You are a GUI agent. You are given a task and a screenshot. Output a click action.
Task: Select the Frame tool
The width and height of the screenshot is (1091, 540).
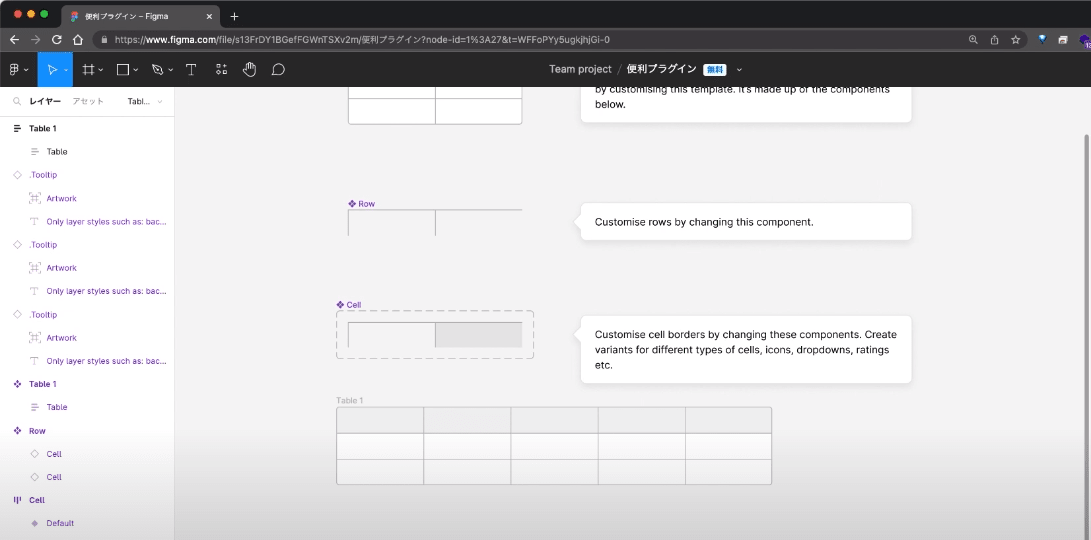88,69
